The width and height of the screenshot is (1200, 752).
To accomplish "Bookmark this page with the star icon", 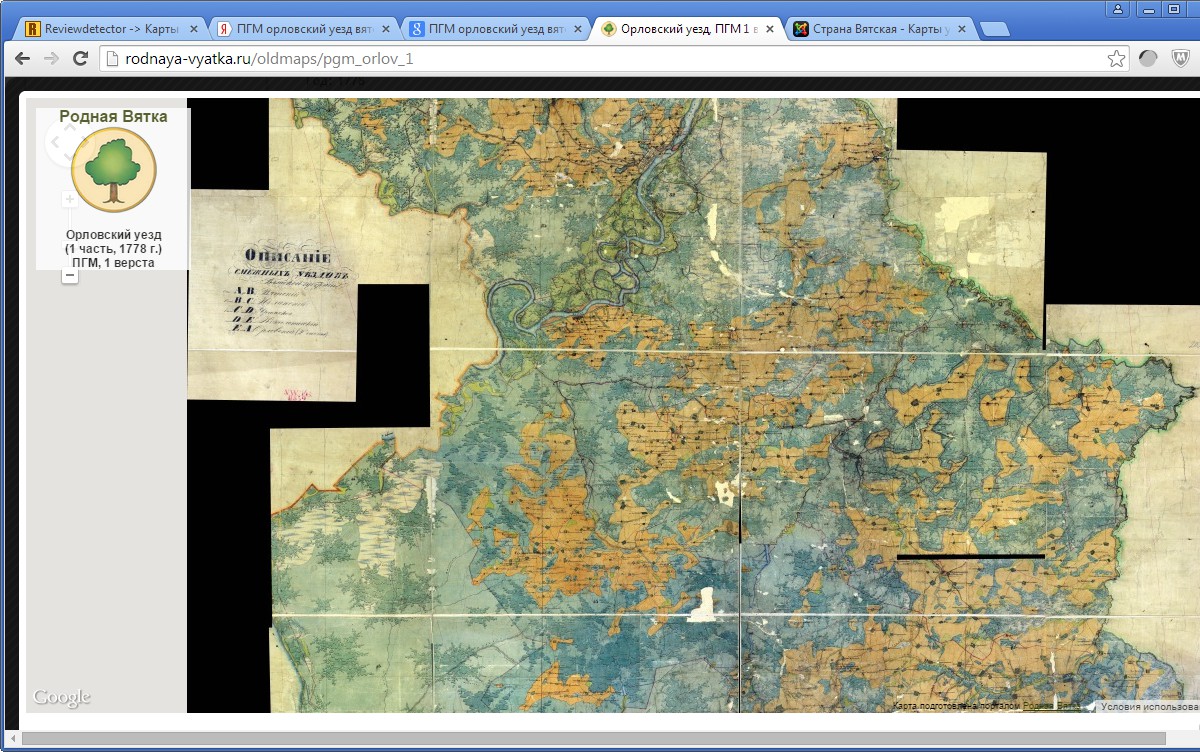I will point(1116,59).
